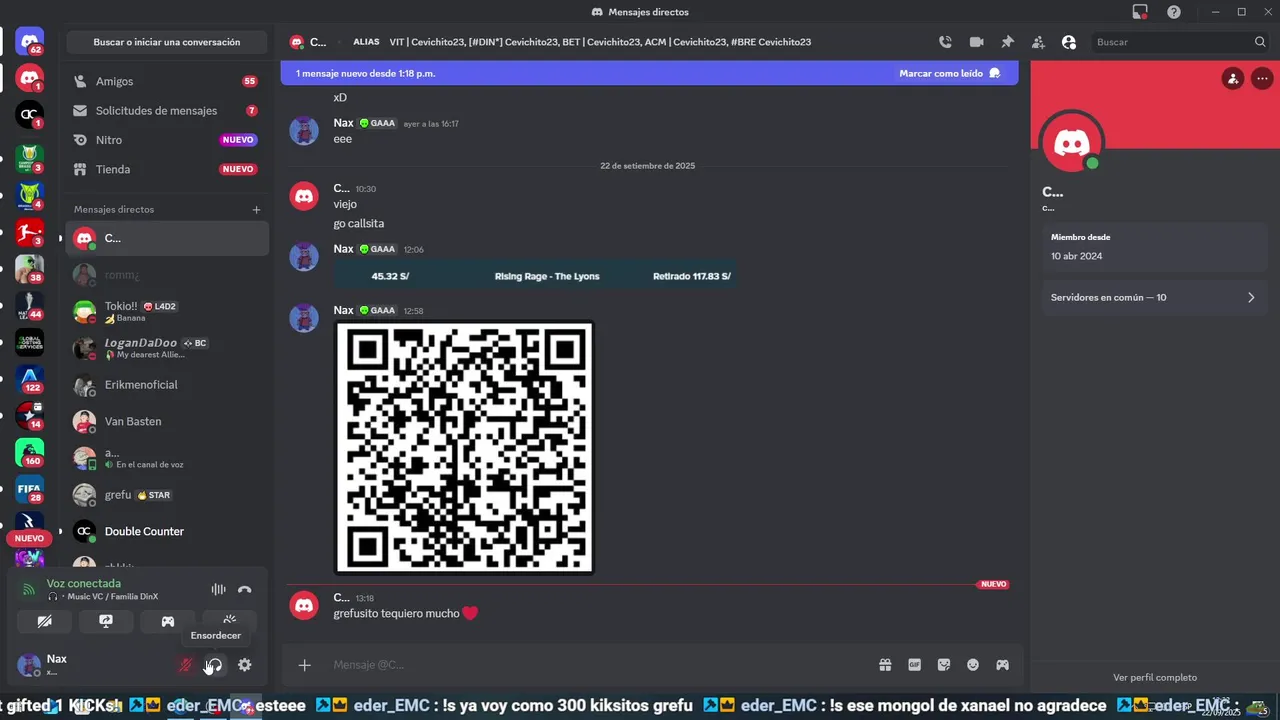Open Discord home direct messages icon
Viewport: 1280px width, 720px height.
pos(30,41)
